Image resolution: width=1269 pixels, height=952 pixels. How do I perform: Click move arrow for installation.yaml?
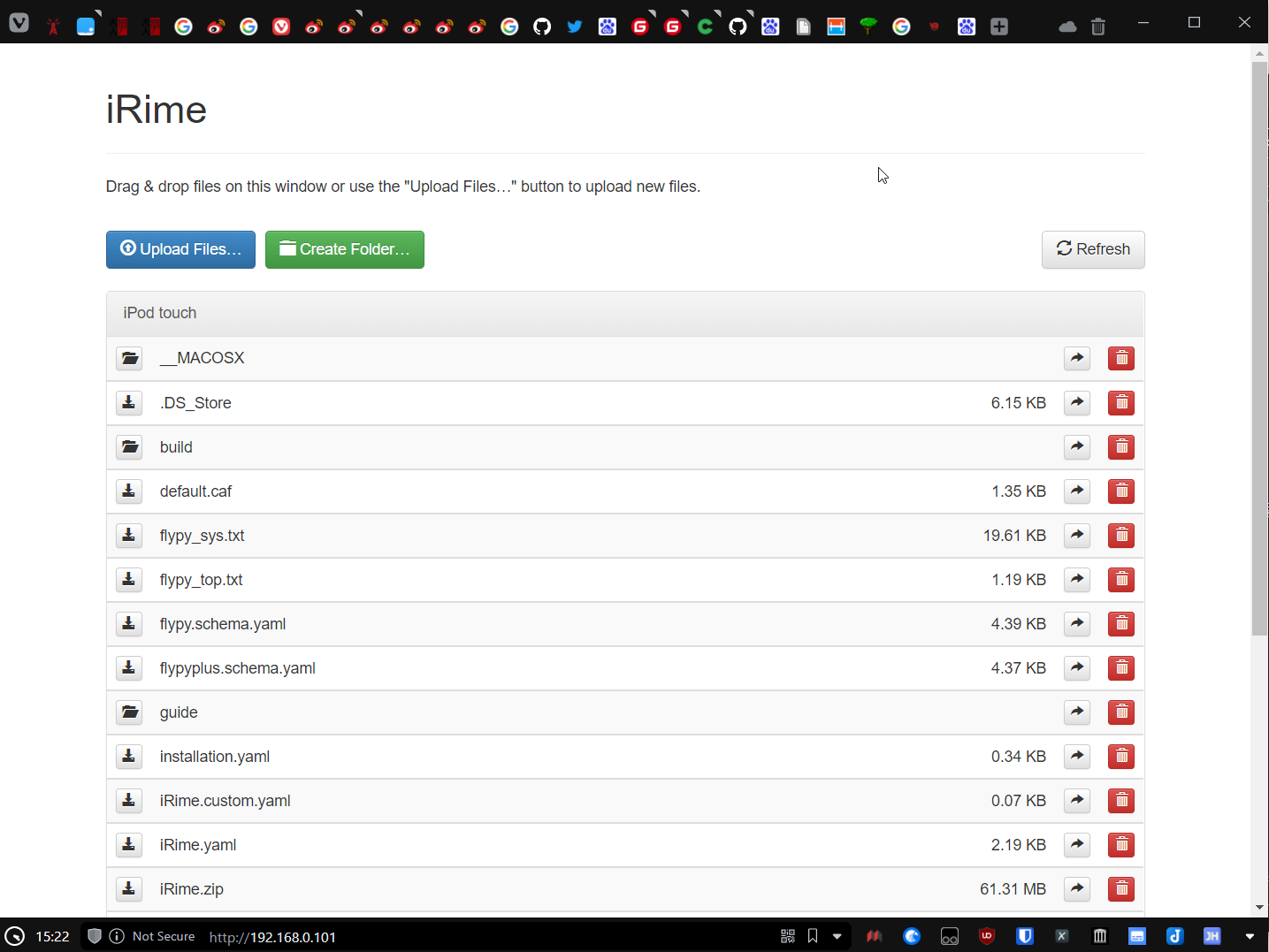[1076, 757]
